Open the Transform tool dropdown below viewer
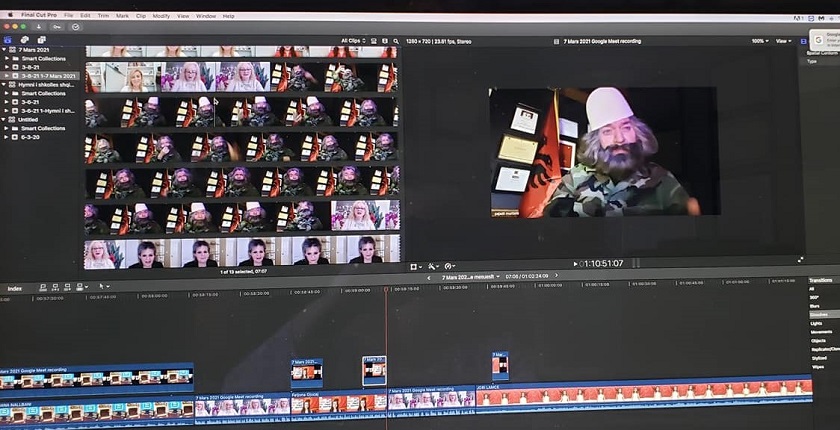840x430 pixels. pos(416,266)
